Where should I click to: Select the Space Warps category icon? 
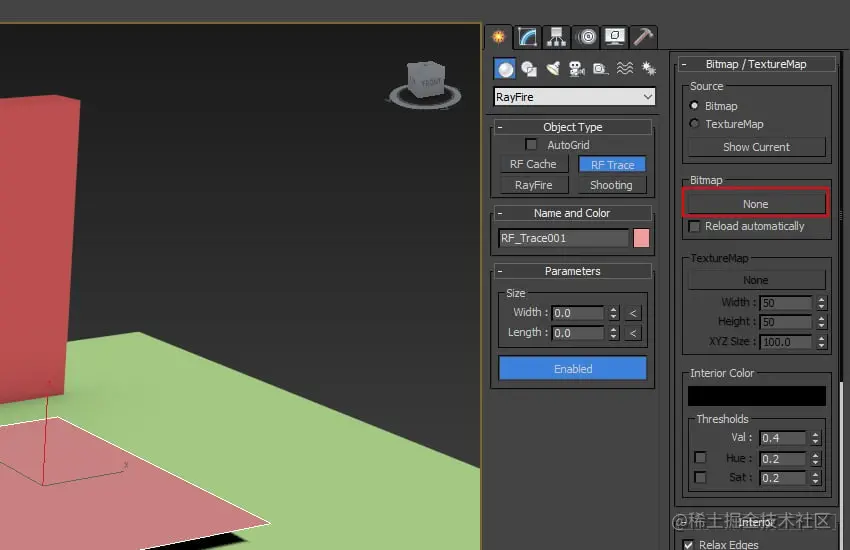tap(624, 69)
